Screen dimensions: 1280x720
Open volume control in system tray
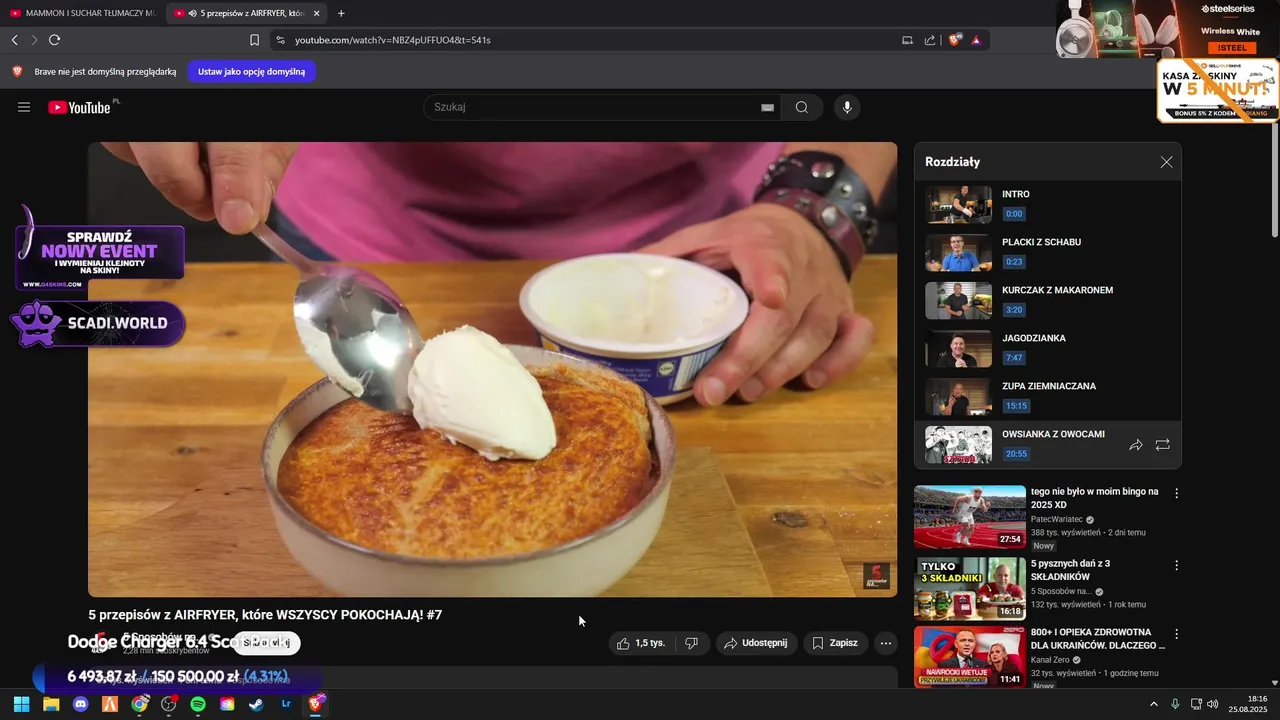tap(1213, 704)
